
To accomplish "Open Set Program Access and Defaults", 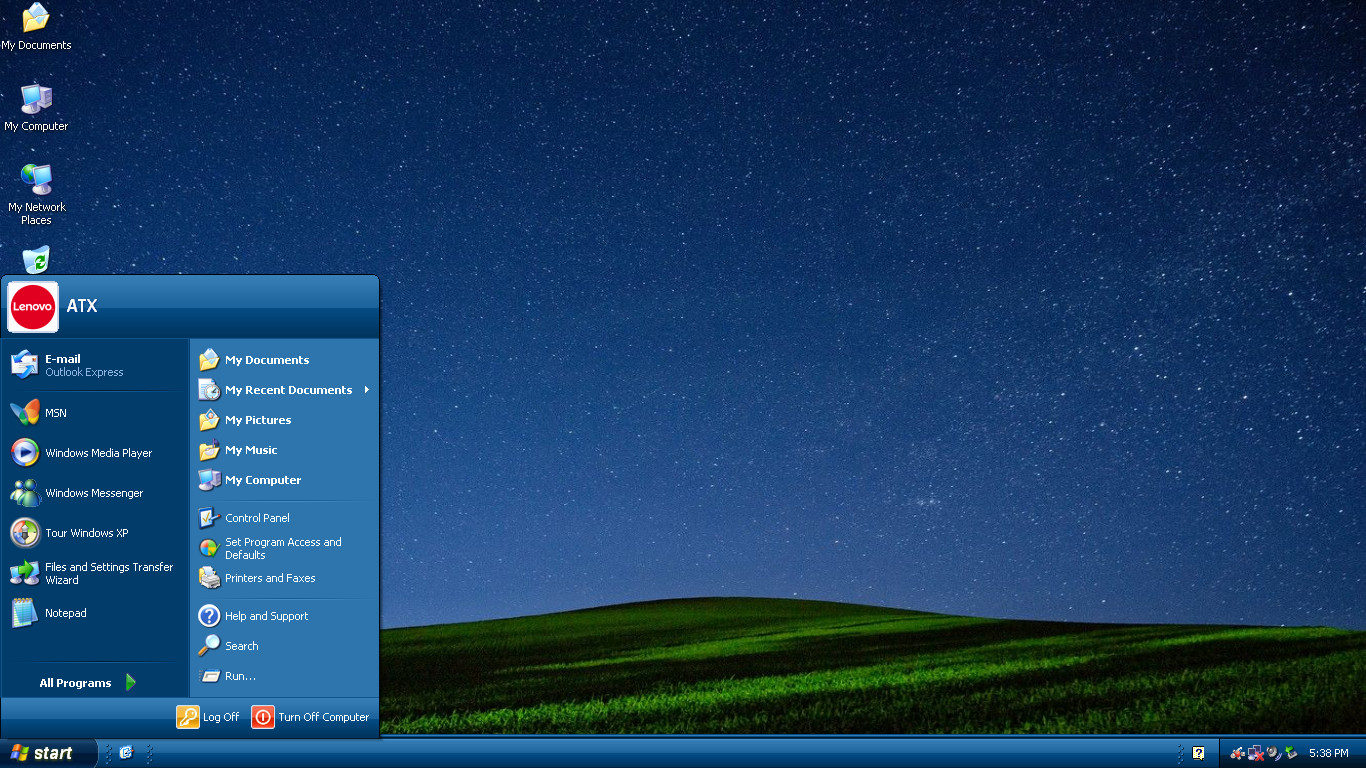I will [284, 548].
